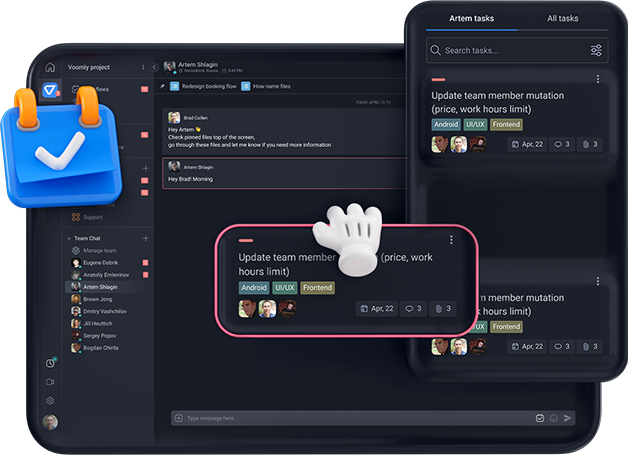Open chat with Sergey Popov
628x455 pixels.
pos(94,336)
